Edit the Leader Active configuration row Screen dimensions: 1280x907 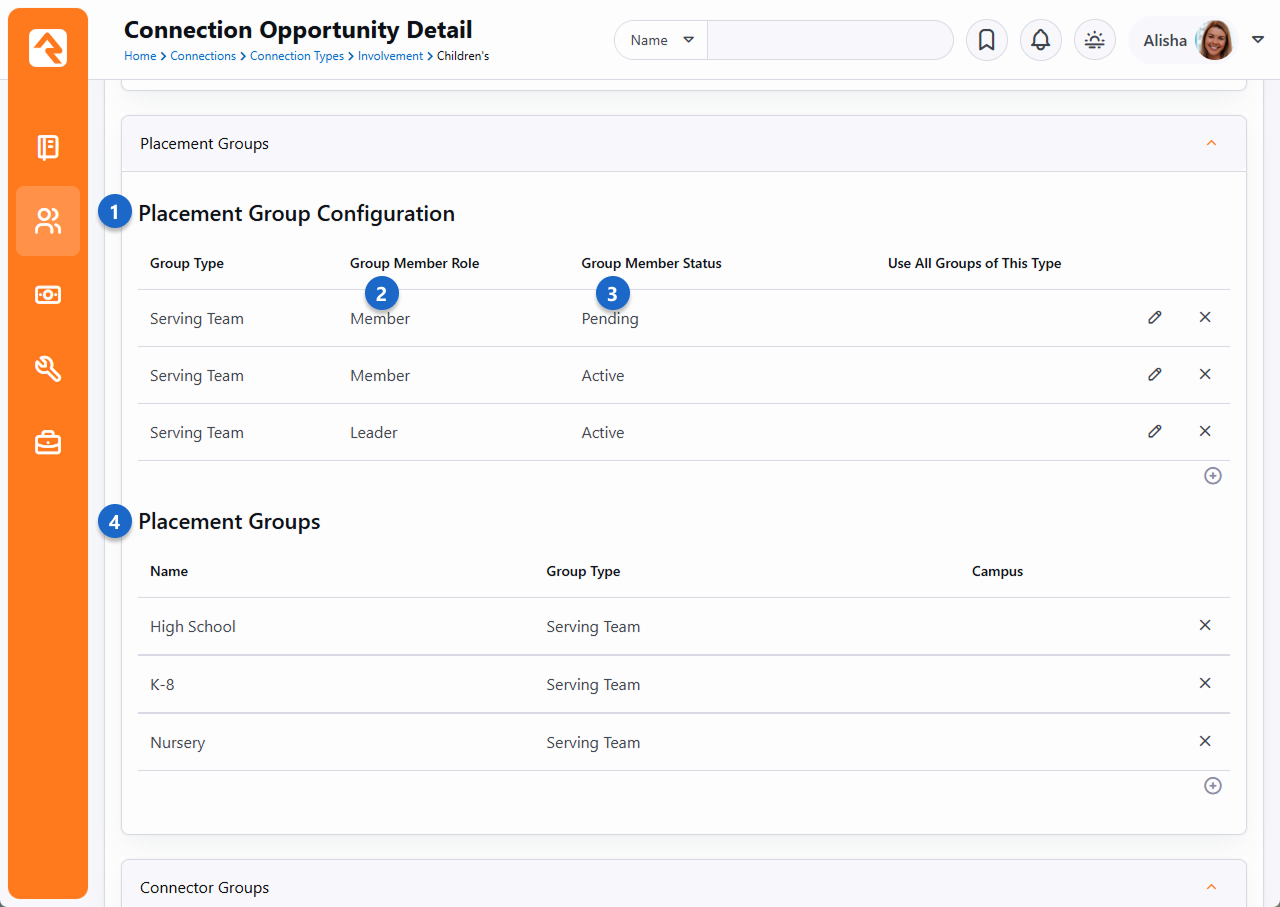pos(1154,432)
